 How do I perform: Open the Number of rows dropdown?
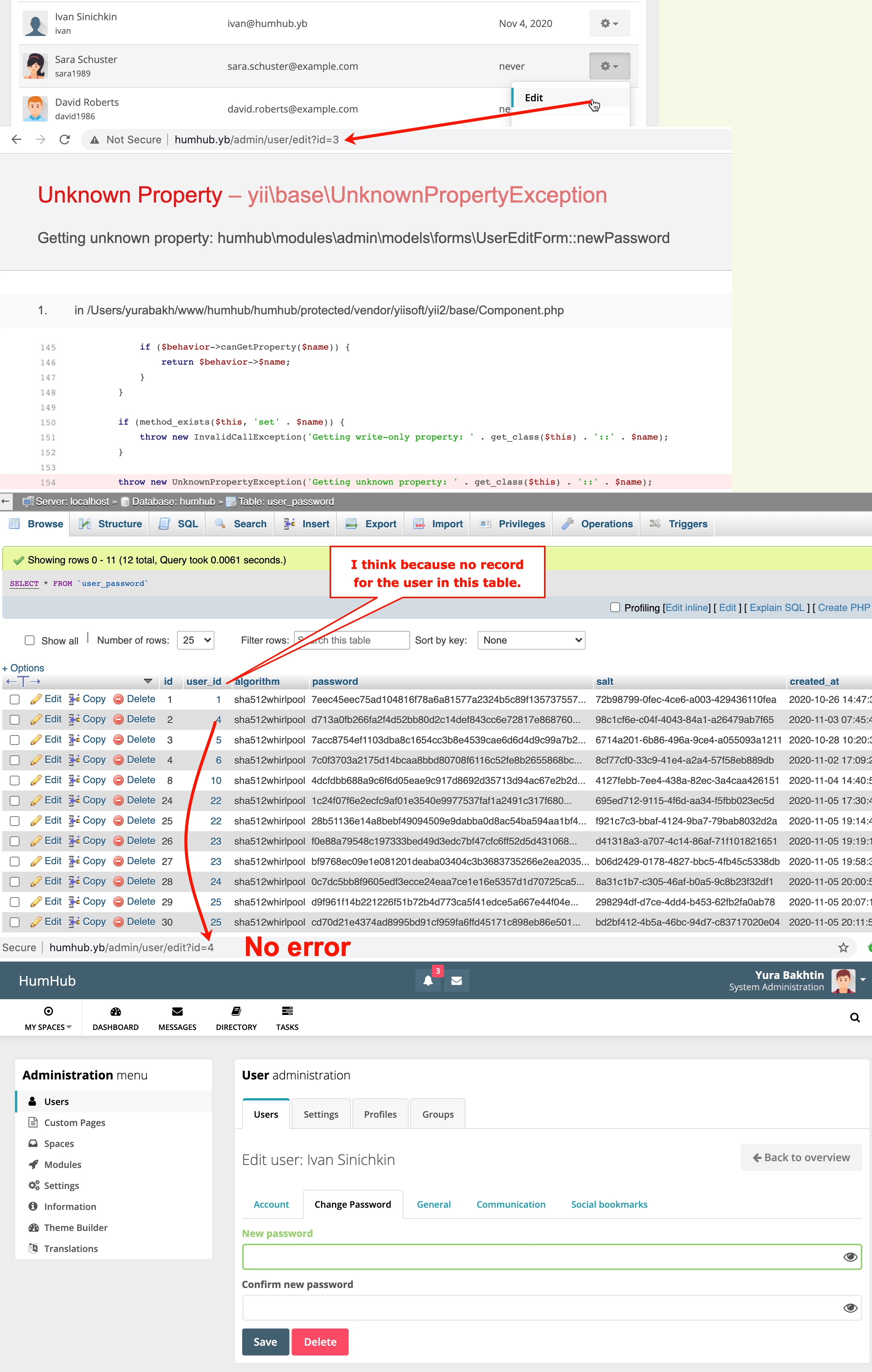(195, 640)
